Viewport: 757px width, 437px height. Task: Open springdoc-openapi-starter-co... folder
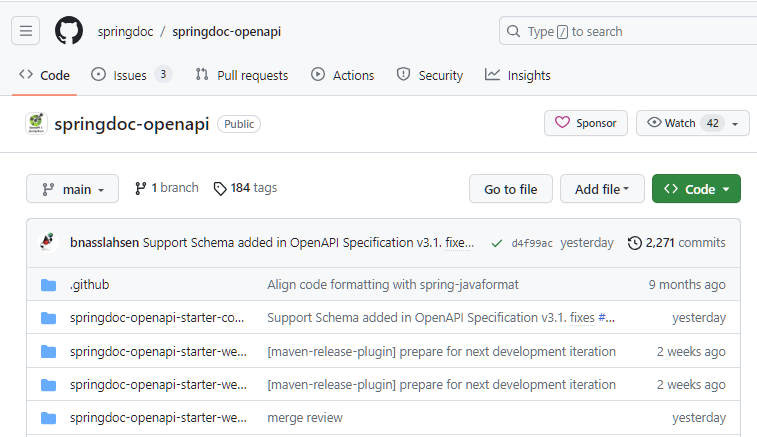coord(157,318)
